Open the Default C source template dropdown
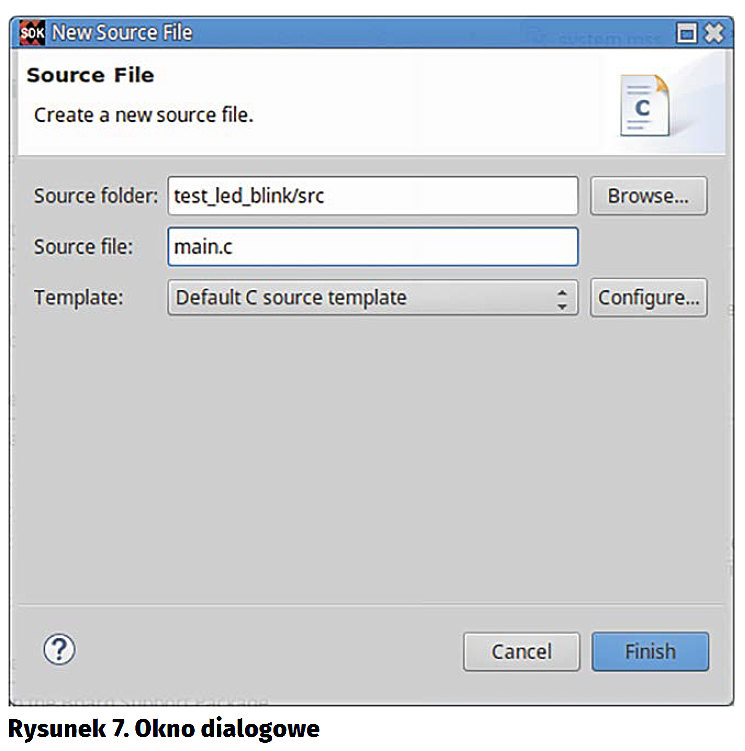Screen dimensions: 745x751 pyautogui.click(x=360, y=298)
